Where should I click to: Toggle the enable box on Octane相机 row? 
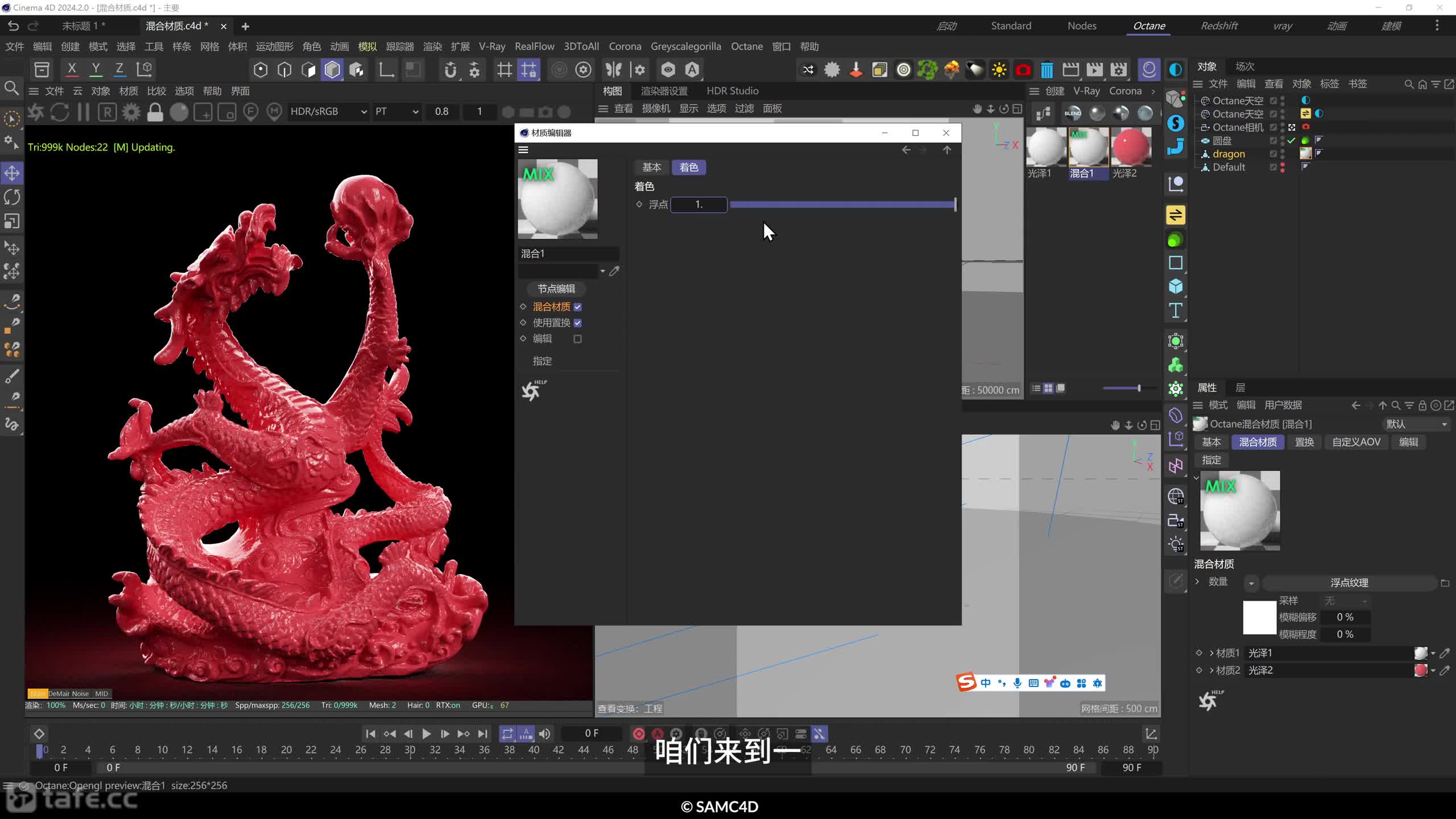(x=1273, y=127)
